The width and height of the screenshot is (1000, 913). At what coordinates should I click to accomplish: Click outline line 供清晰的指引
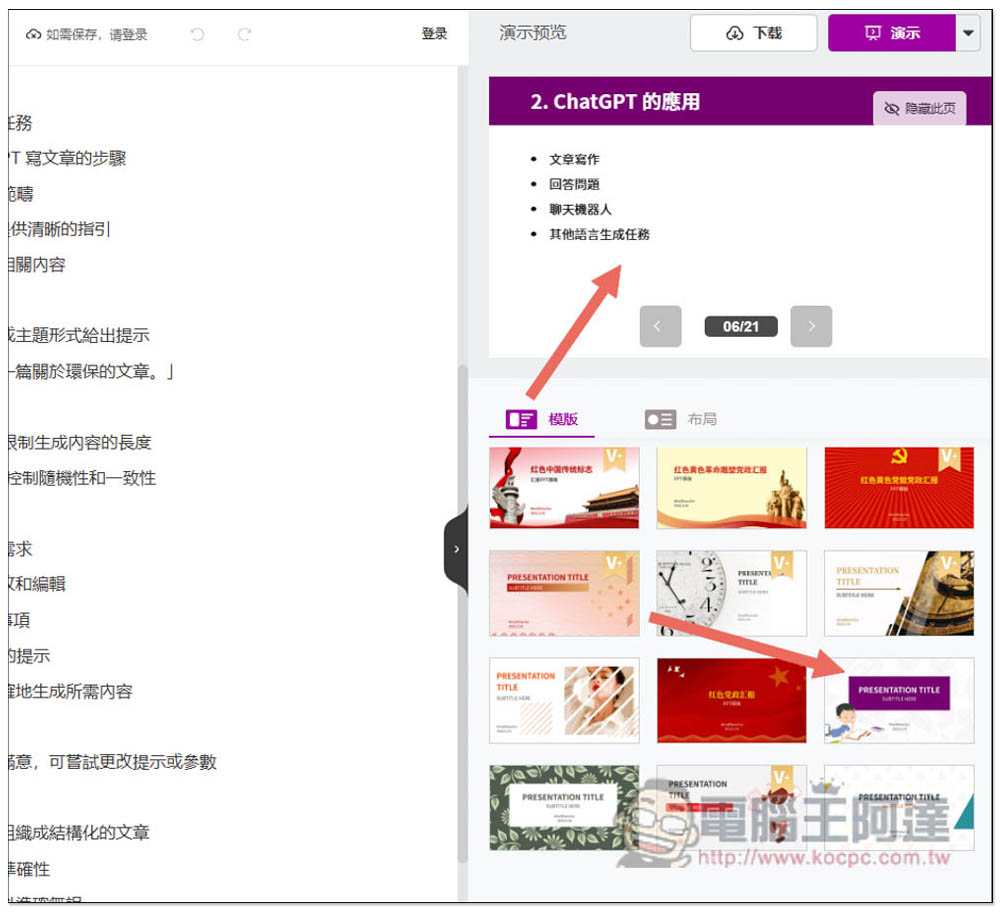(60, 229)
